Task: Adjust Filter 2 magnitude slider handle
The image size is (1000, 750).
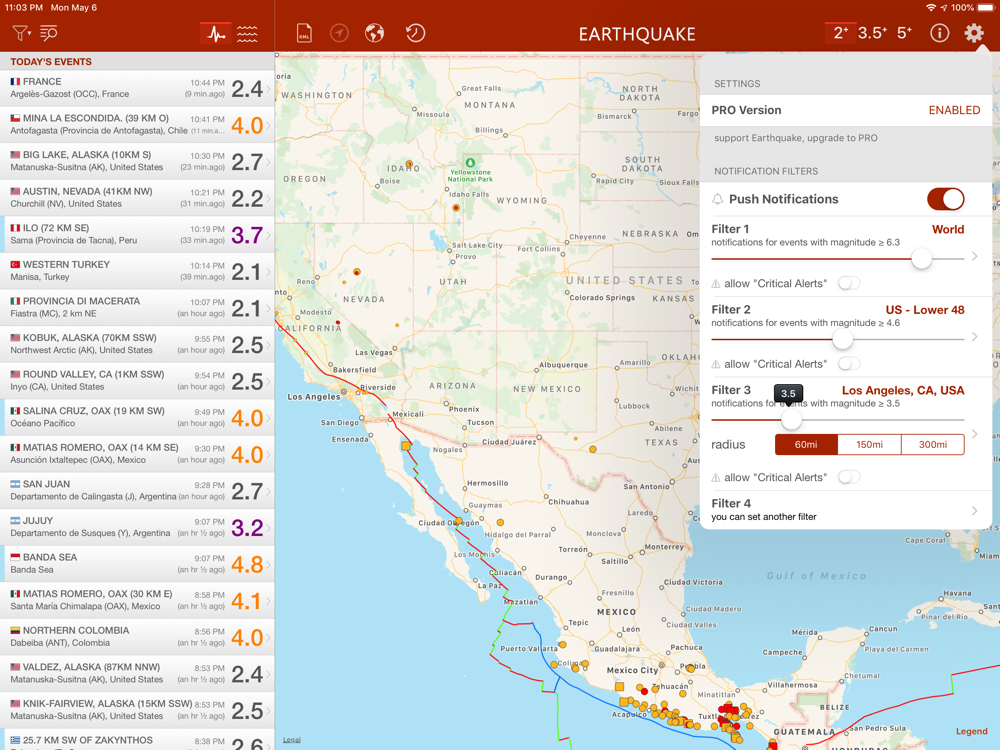Action: coord(842,339)
